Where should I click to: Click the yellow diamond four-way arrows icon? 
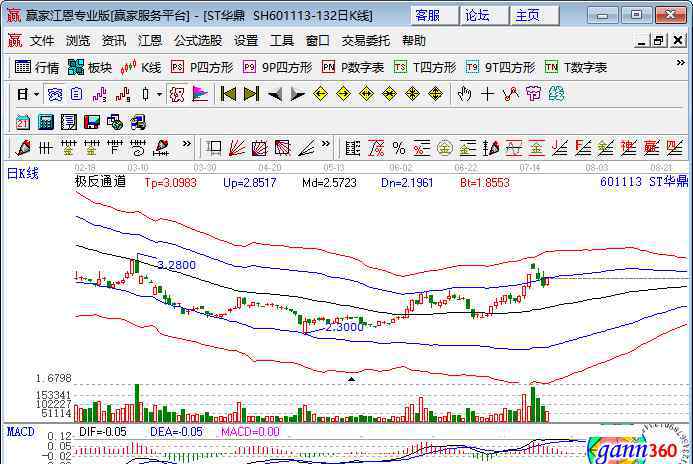[412, 94]
